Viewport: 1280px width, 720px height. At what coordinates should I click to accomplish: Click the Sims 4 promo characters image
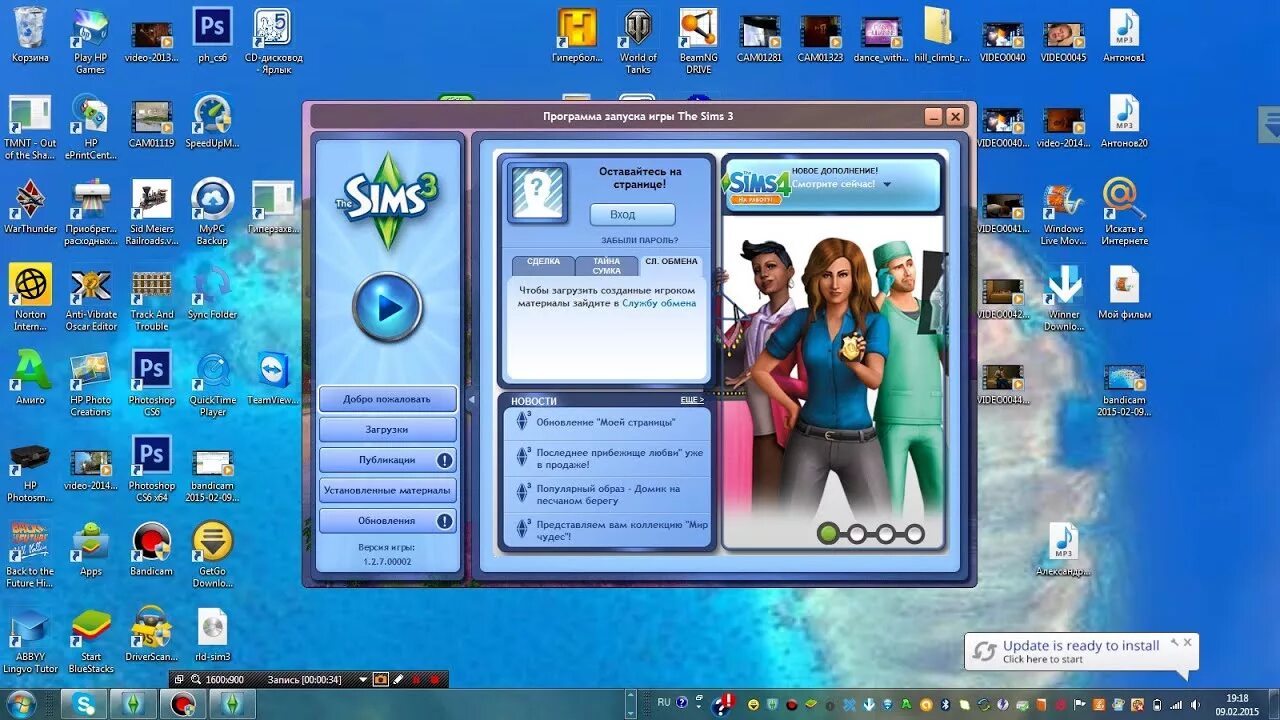tap(832, 380)
